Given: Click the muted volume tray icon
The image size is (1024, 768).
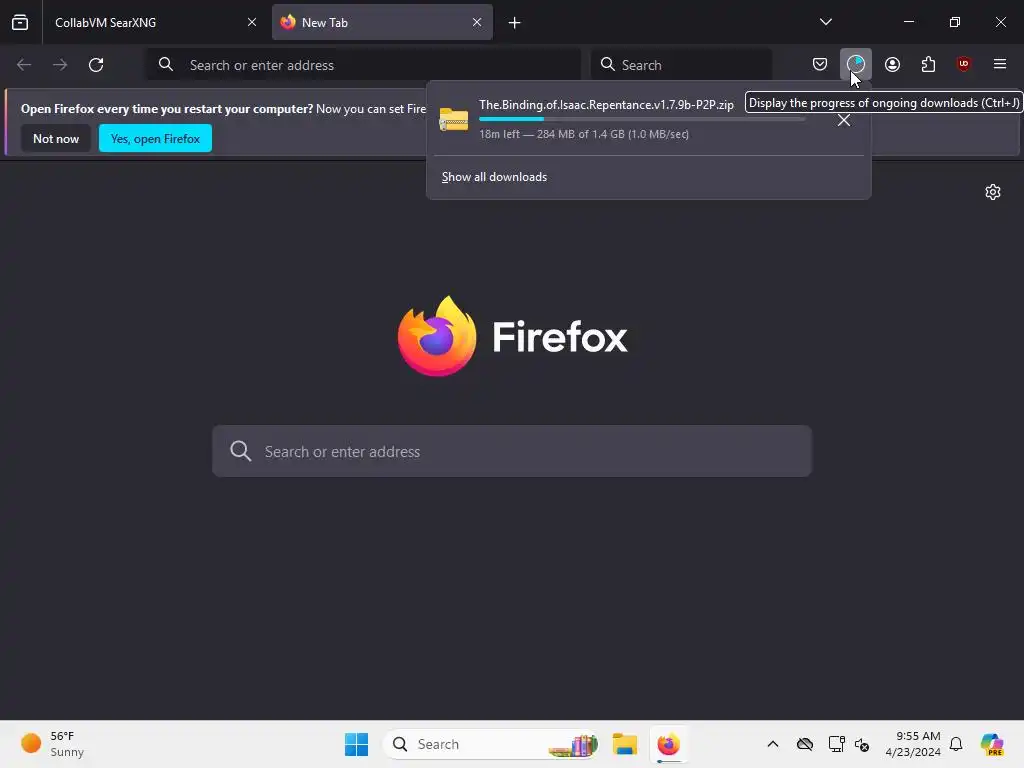Looking at the screenshot, I should point(861,744).
